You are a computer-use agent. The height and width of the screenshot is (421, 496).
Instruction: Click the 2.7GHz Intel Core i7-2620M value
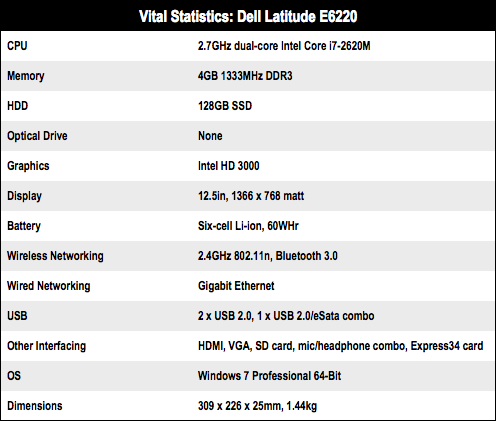point(284,46)
